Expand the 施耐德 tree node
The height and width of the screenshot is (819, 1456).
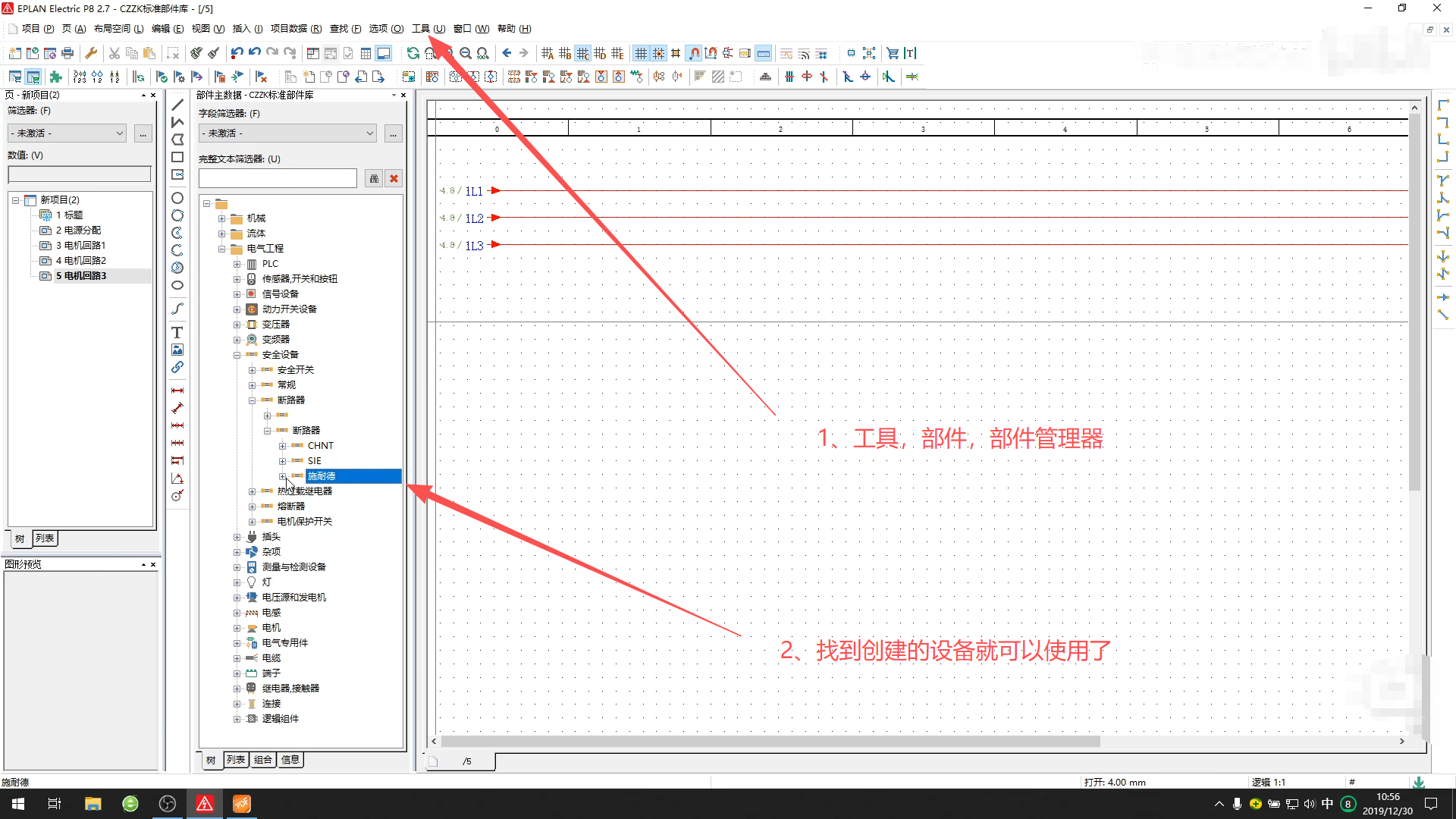click(x=282, y=476)
